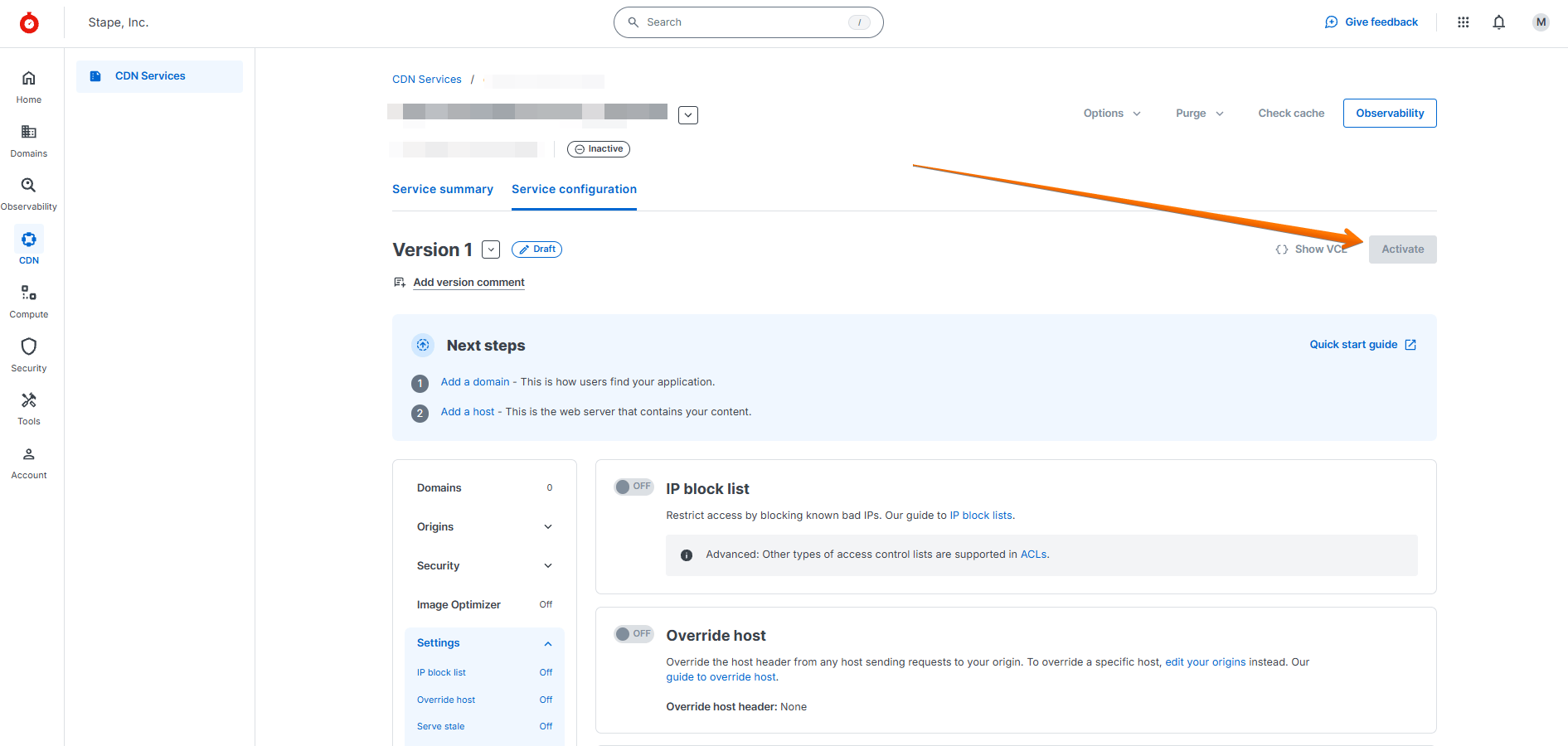Open the Purge dropdown
1568x746 pixels.
(x=1200, y=114)
